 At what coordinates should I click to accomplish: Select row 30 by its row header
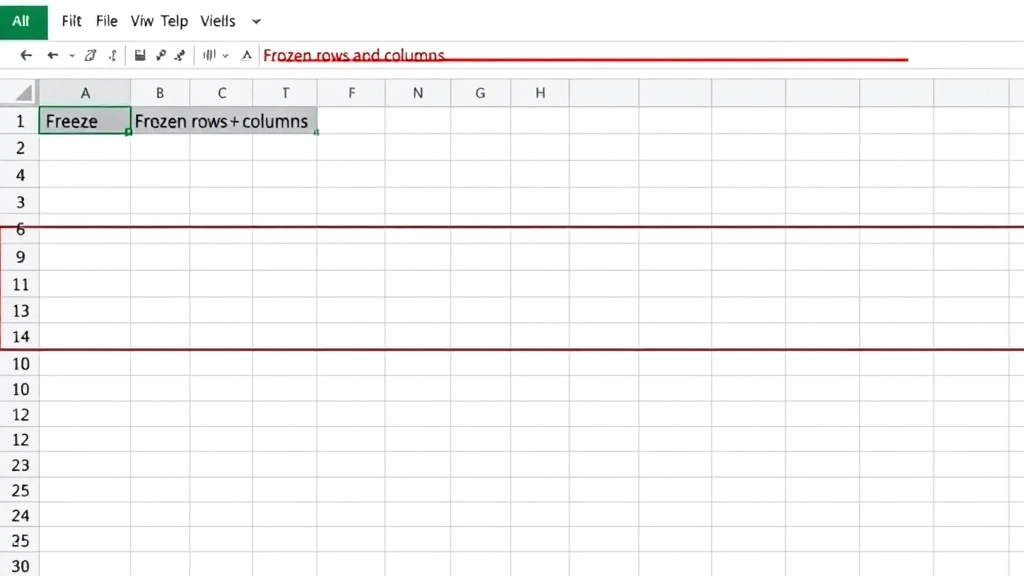[x=20, y=565]
